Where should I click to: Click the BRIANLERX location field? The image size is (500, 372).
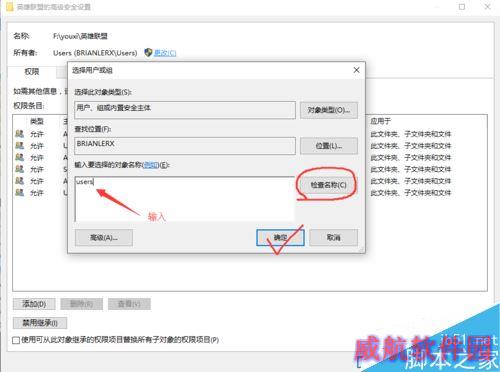(185, 146)
